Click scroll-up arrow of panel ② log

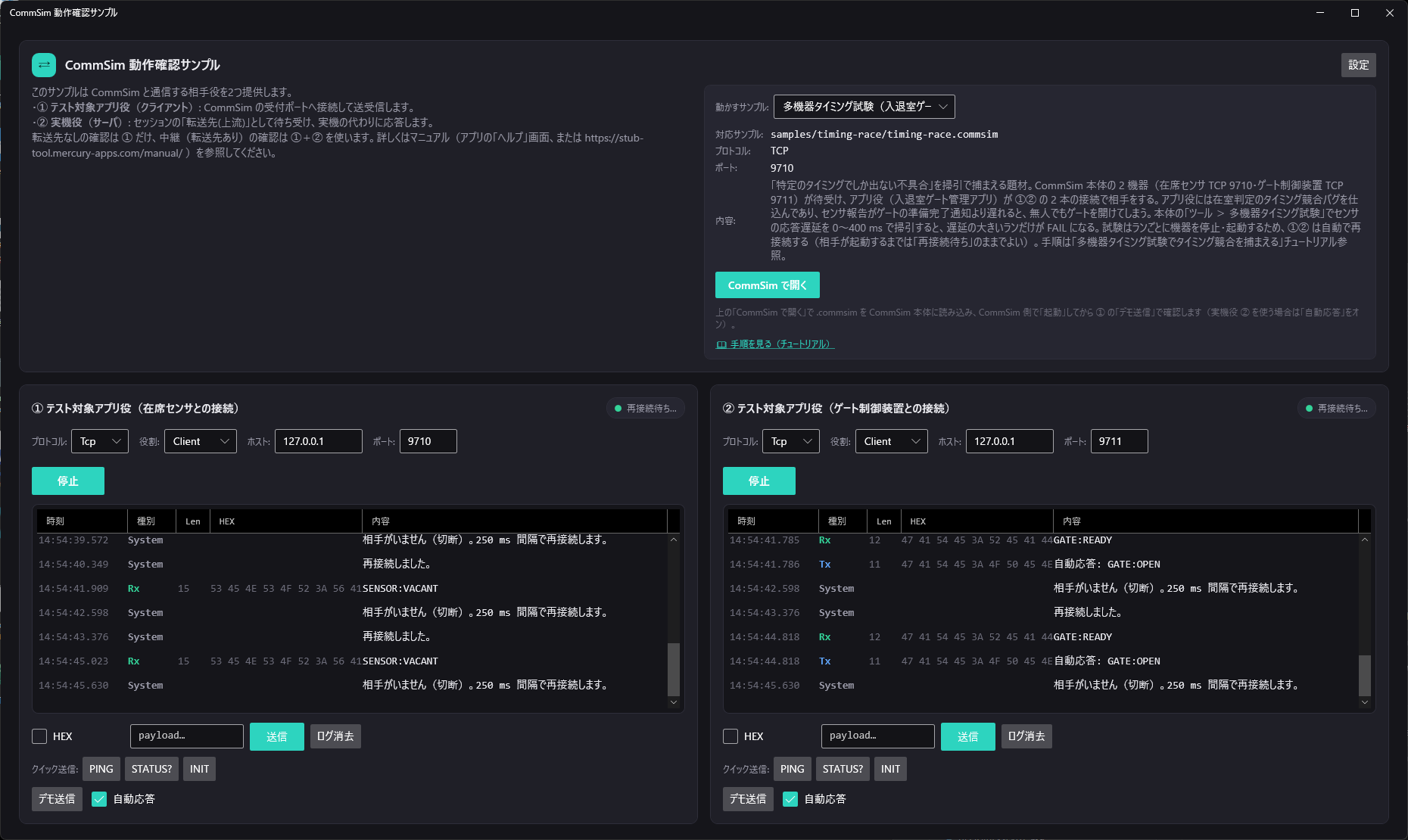(1365, 540)
